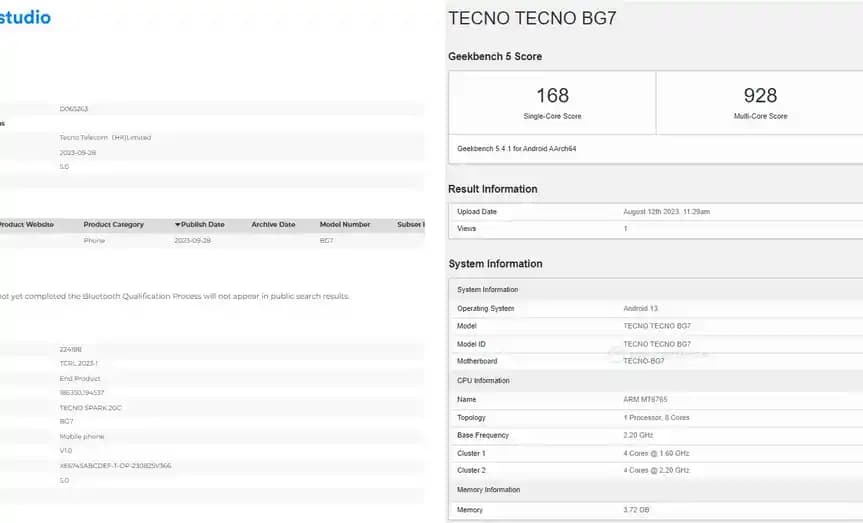
Task: Select the TECNO TECNO BG7 Model ID value
Action: pos(657,344)
